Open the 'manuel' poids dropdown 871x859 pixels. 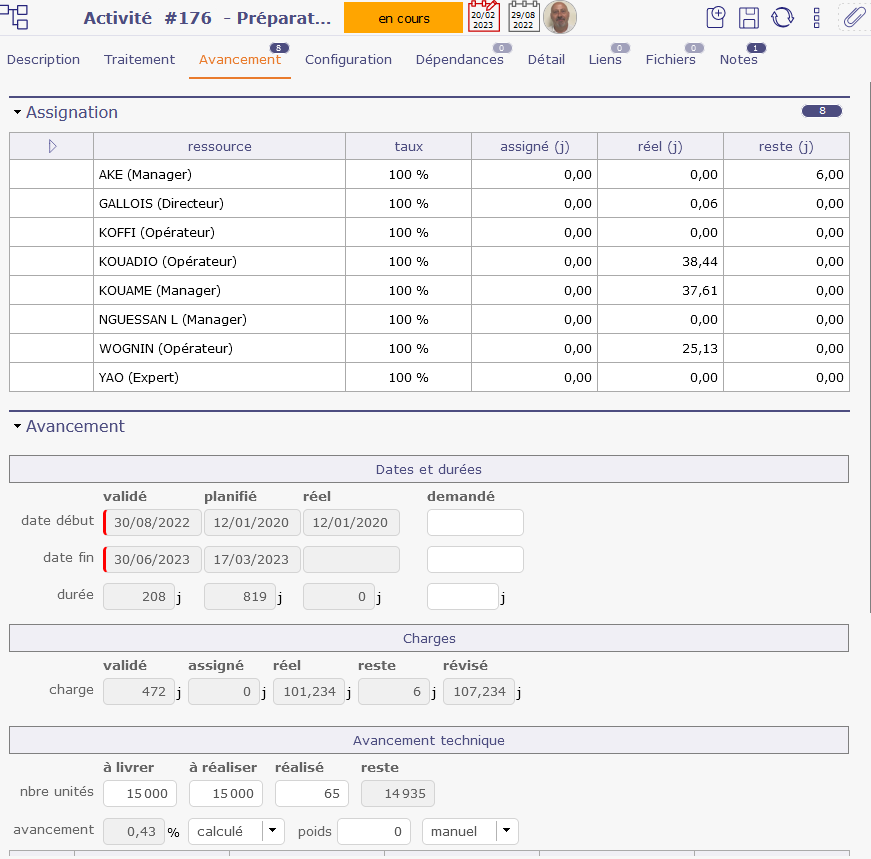pyautogui.click(x=507, y=831)
